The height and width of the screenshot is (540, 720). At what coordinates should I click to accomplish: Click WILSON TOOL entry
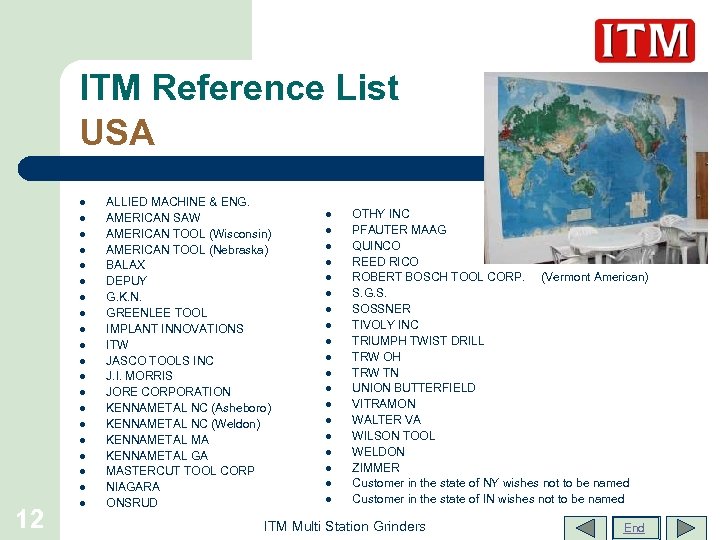(394, 436)
